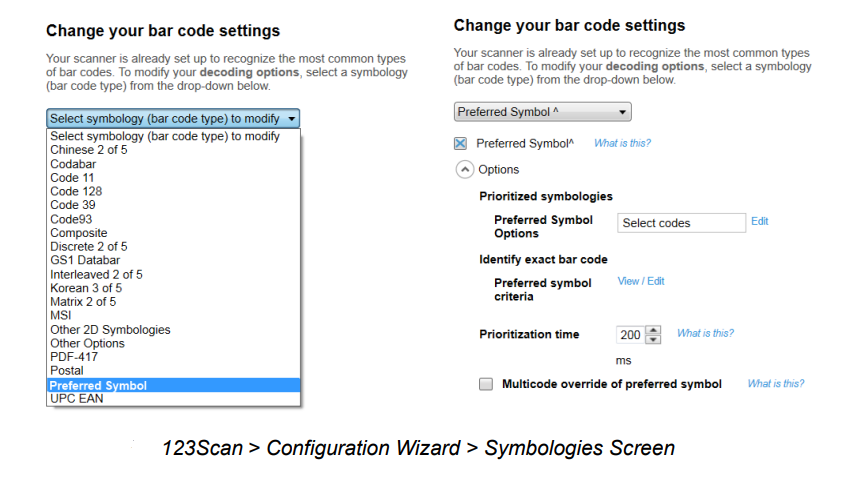Open What is this for Multicode override
The width and height of the screenshot is (844, 482).
coord(775,383)
